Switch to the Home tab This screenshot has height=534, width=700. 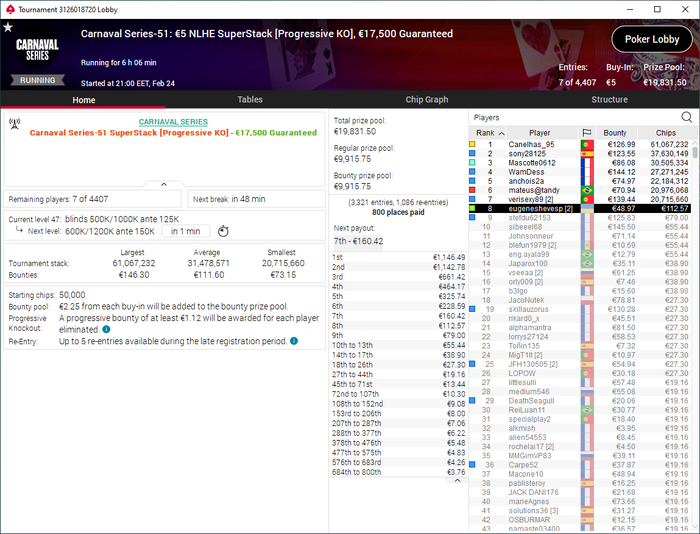[x=84, y=100]
